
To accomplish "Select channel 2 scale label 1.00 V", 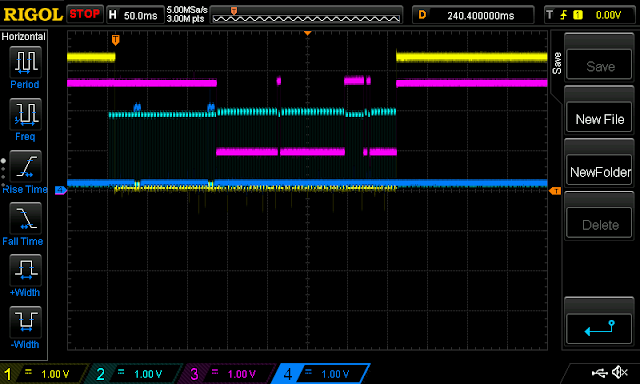I will 148,374.
